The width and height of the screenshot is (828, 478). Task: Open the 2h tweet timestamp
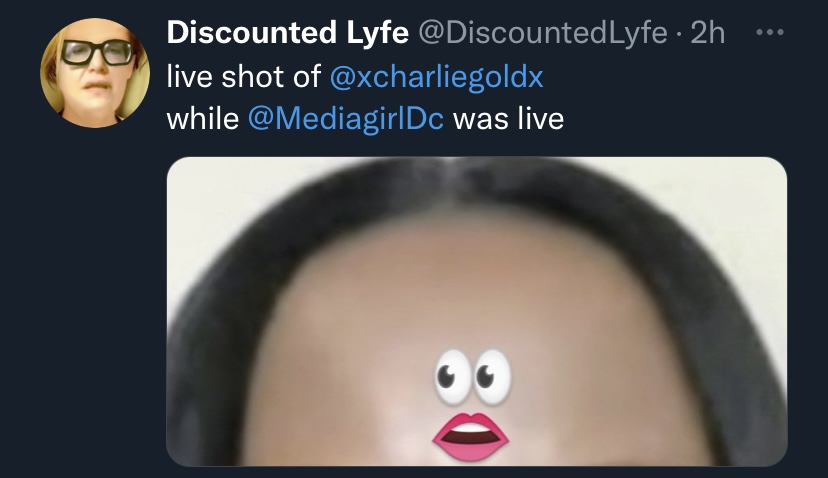click(708, 33)
